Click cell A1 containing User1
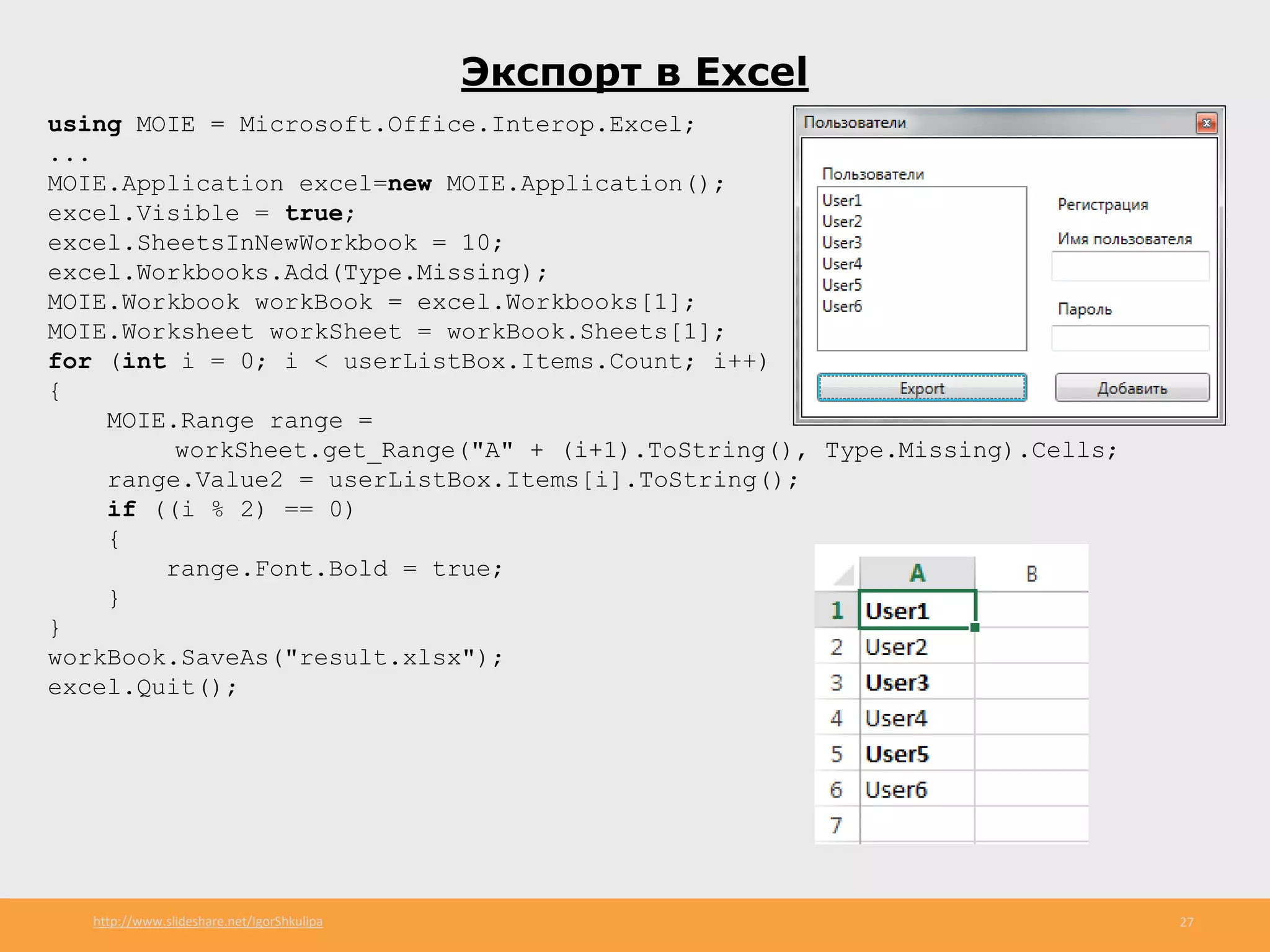The width and height of the screenshot is (1270, 952). [x=917, y=610]
